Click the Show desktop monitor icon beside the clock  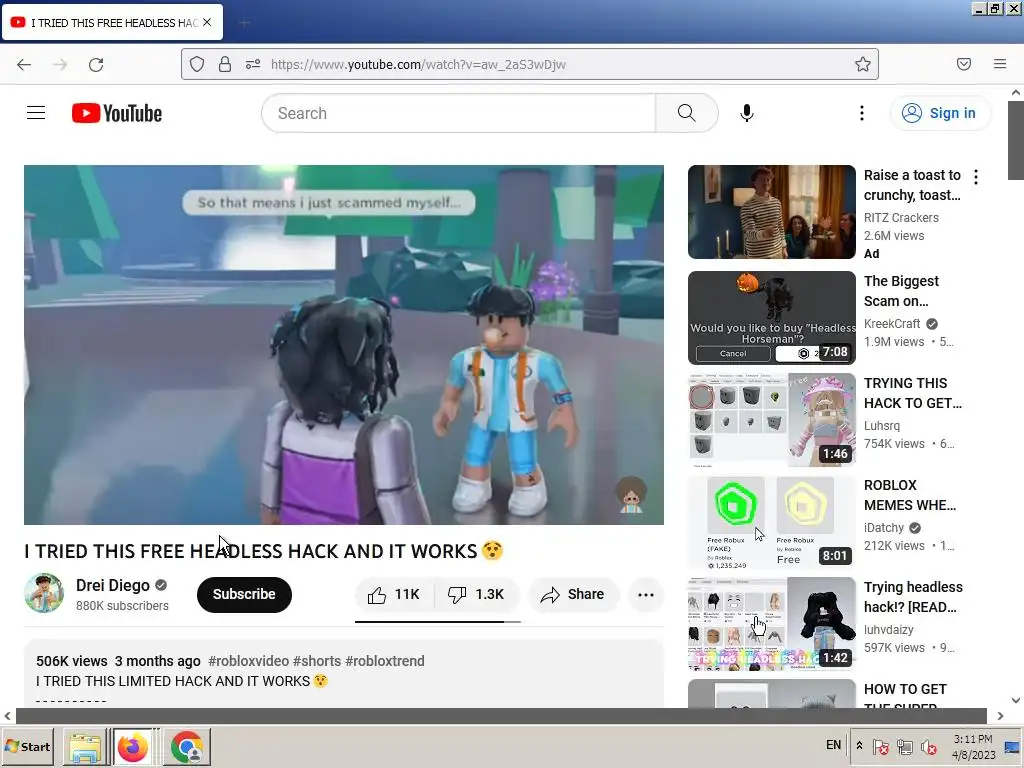[1012, 746]
